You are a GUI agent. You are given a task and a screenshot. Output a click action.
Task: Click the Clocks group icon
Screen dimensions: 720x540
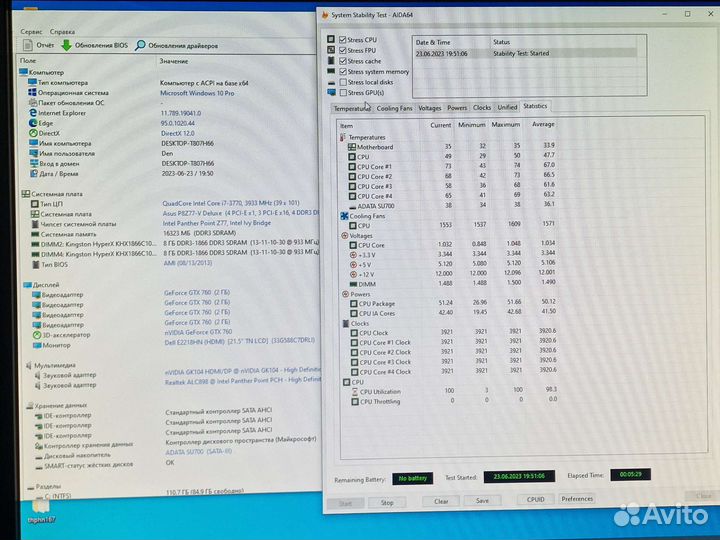pos(346,323)
